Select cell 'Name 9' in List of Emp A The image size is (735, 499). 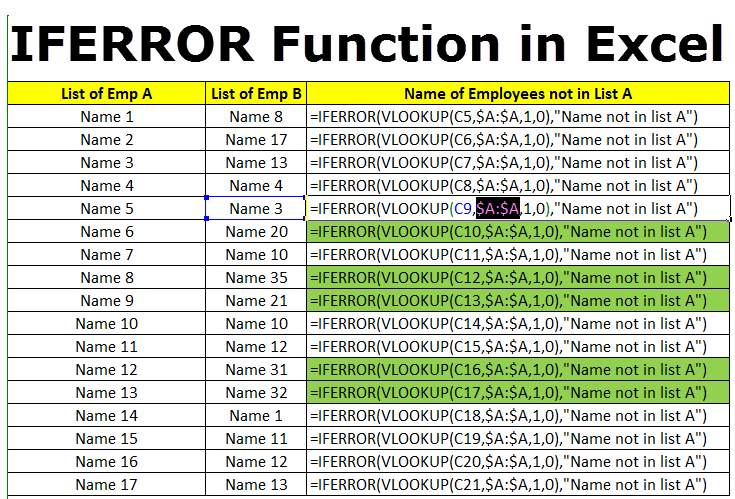(106, 300)
